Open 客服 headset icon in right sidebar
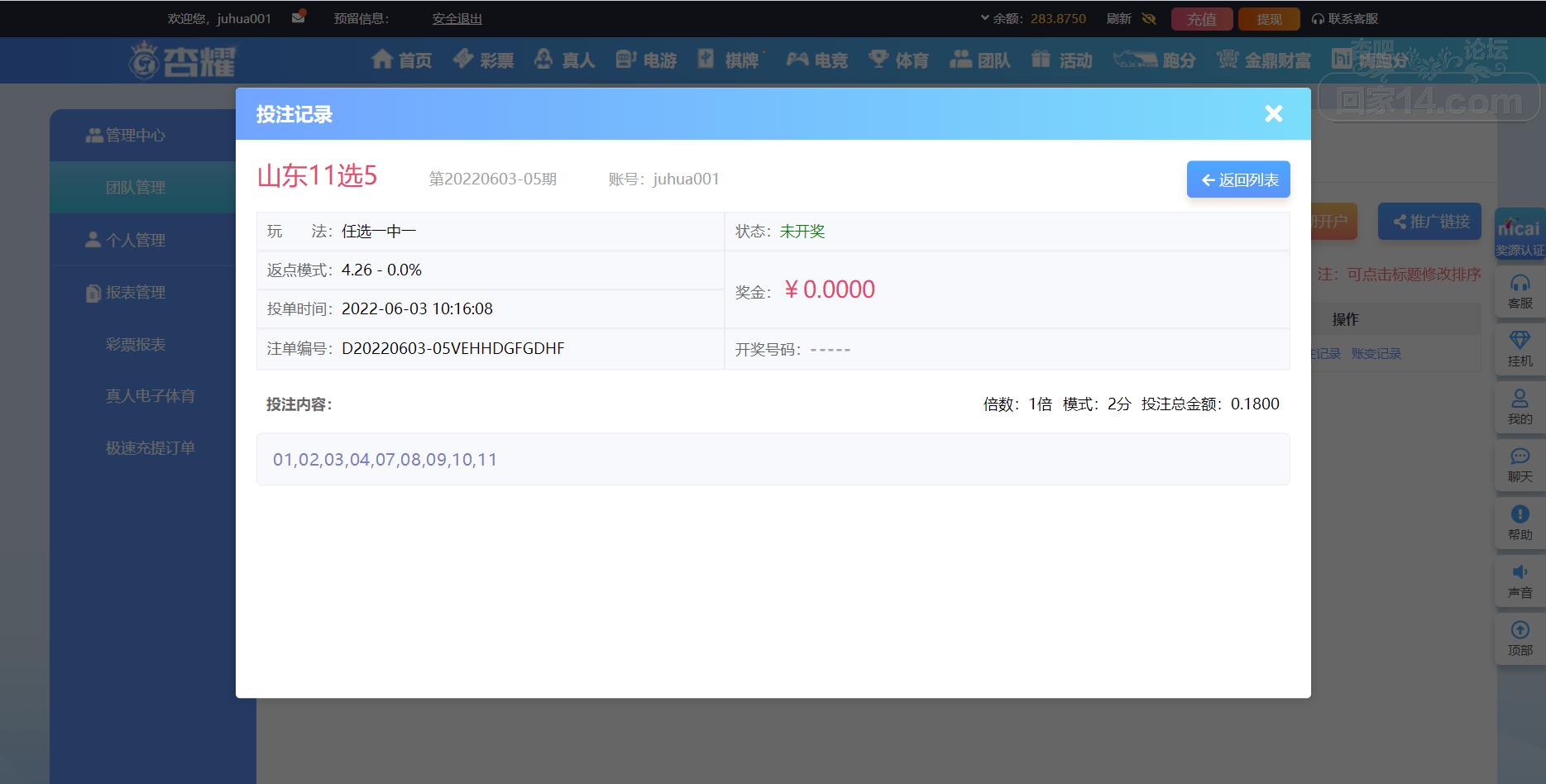 1520,292
